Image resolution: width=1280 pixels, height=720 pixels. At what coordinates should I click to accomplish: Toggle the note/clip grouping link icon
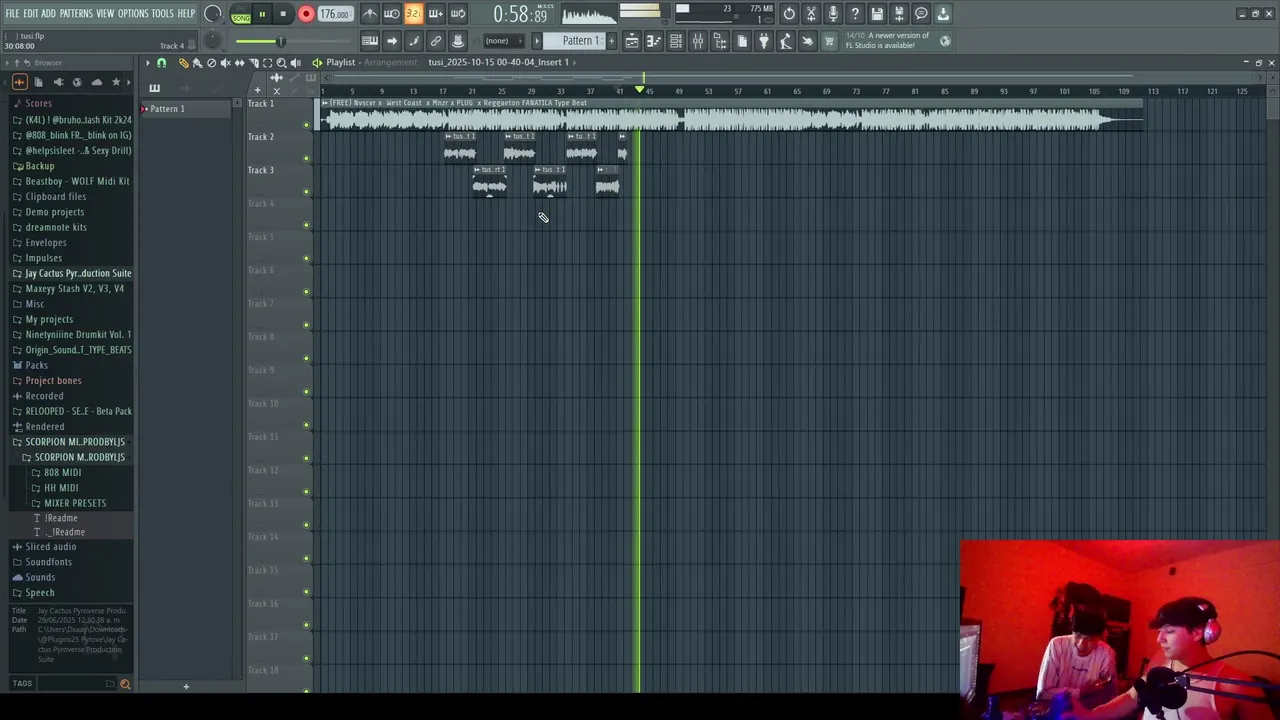pos(436,41)
